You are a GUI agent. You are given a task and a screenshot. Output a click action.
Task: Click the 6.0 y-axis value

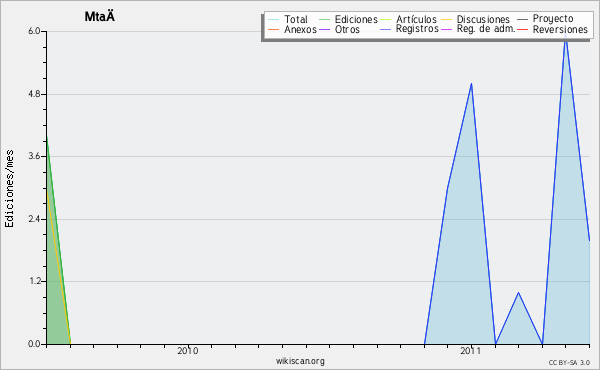tap(34, 31)
